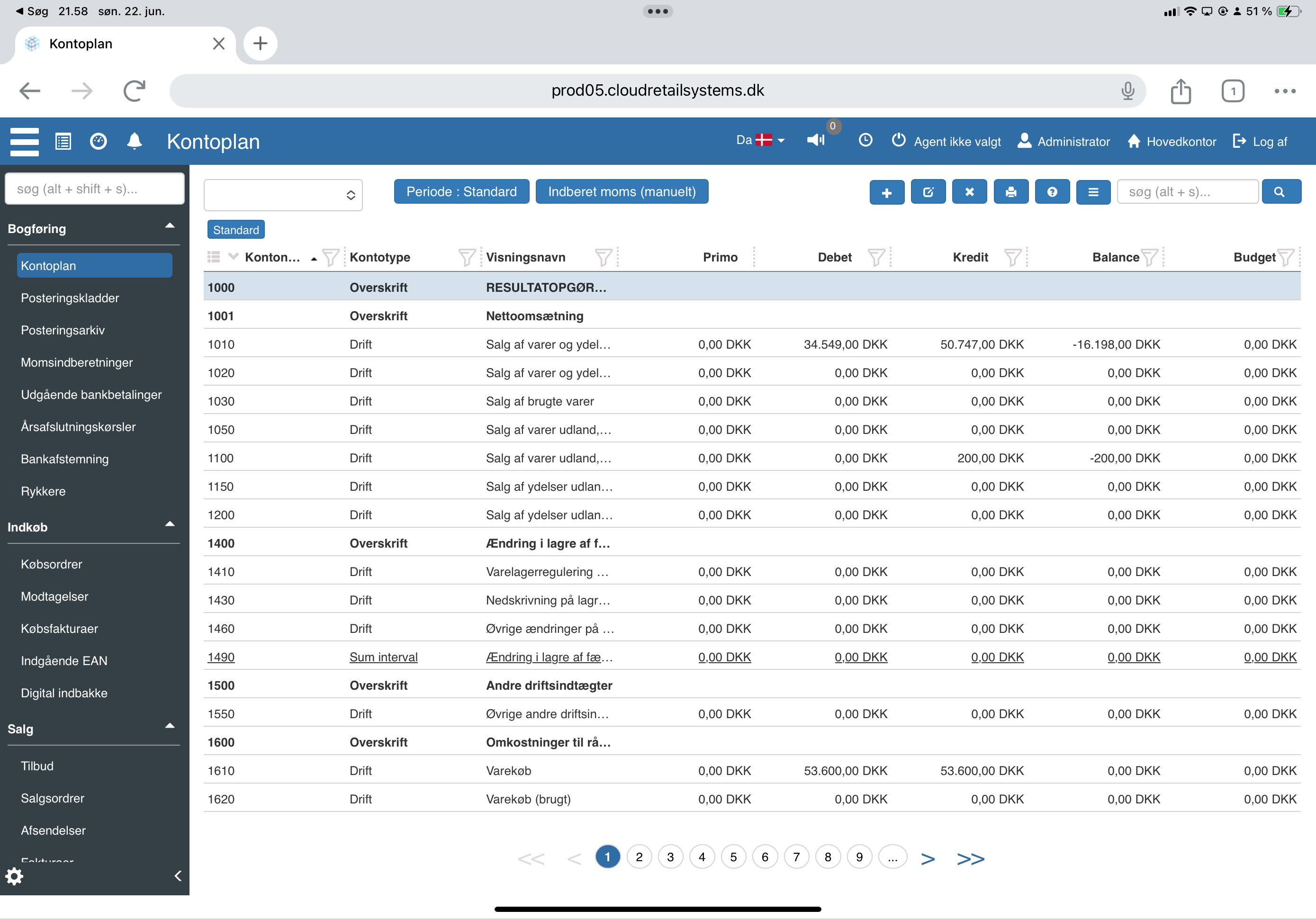The height and width of the screenshot is (919, 1316).
Task: Click the list-lines menu toolbar icon
Action: point(1093,192)
